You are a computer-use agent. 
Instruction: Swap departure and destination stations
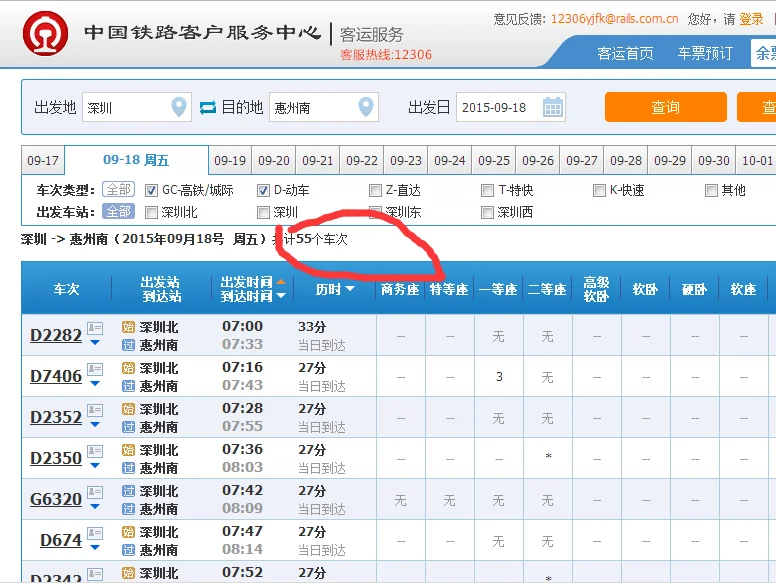click(x=208, y=107)
